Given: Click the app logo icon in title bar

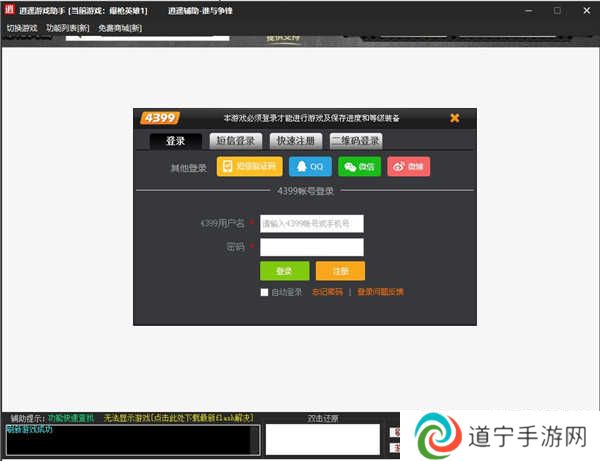Looking at the screenshot, I should tap(9, 10).
